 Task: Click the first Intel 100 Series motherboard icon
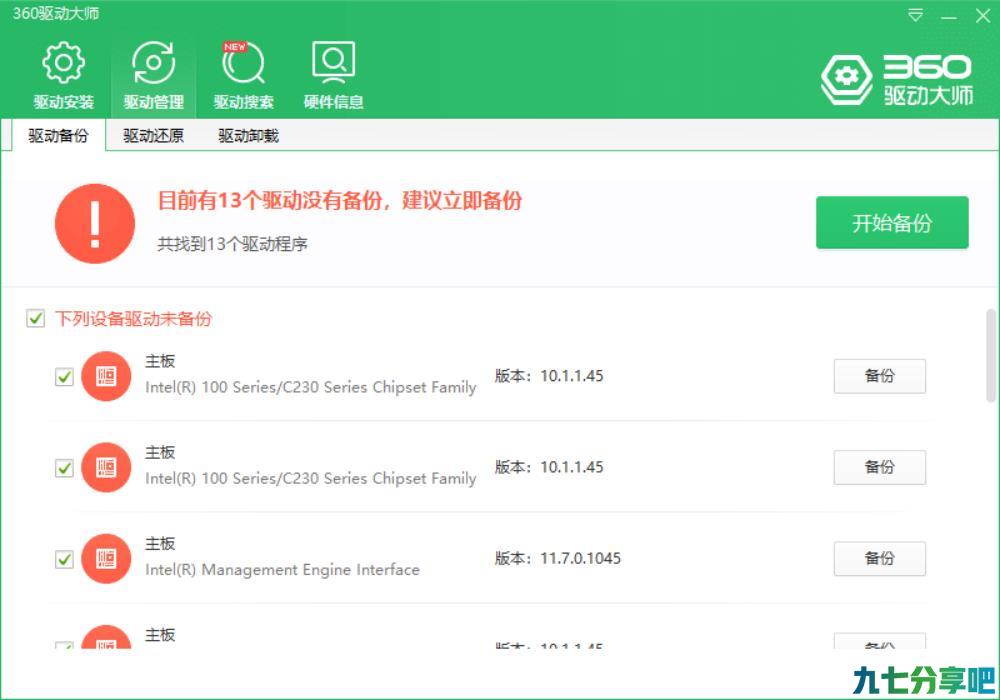pyautogui.click(x=106, y=376)
